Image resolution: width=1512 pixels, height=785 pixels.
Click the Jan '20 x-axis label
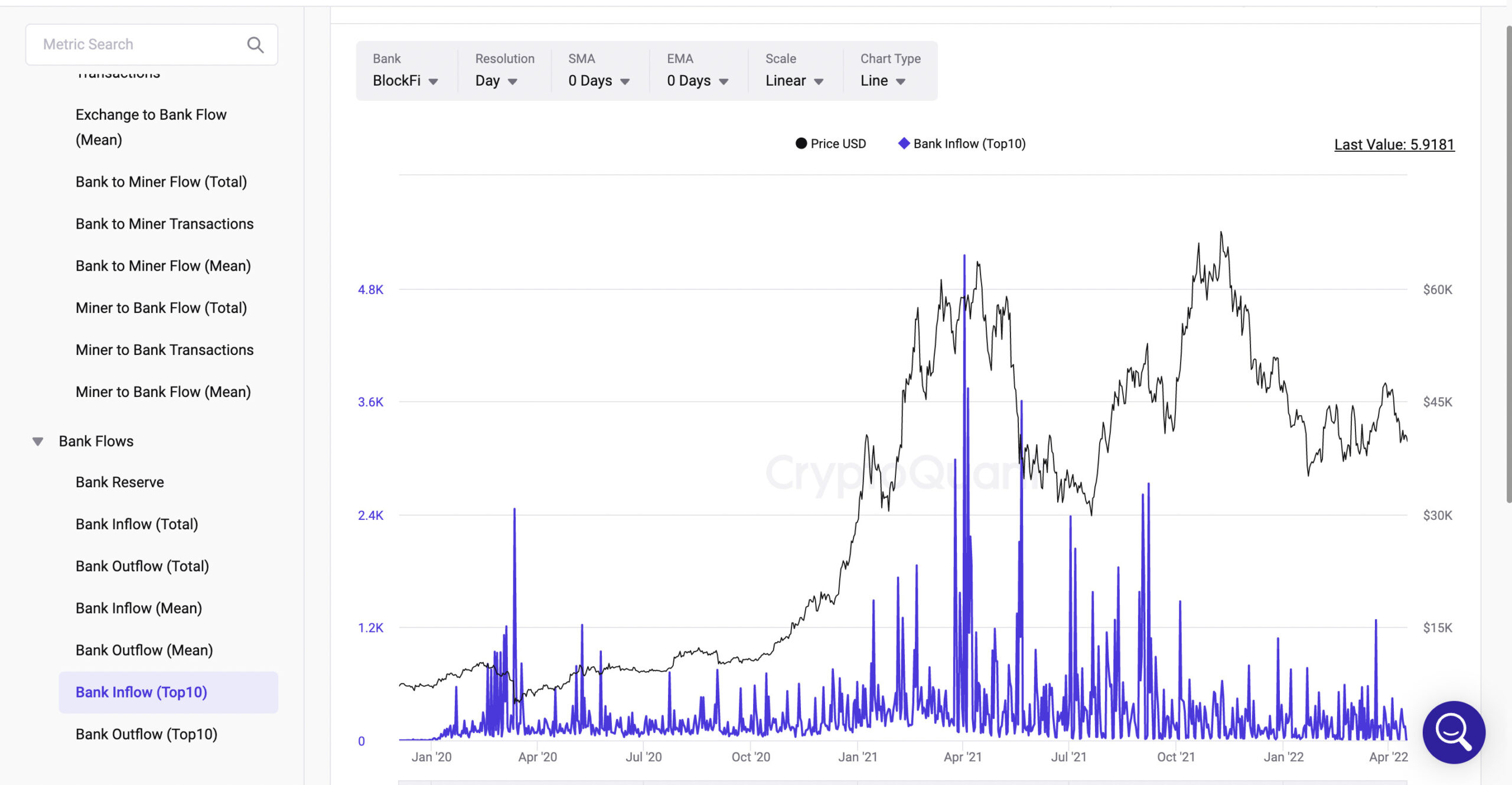pos(432,757)
